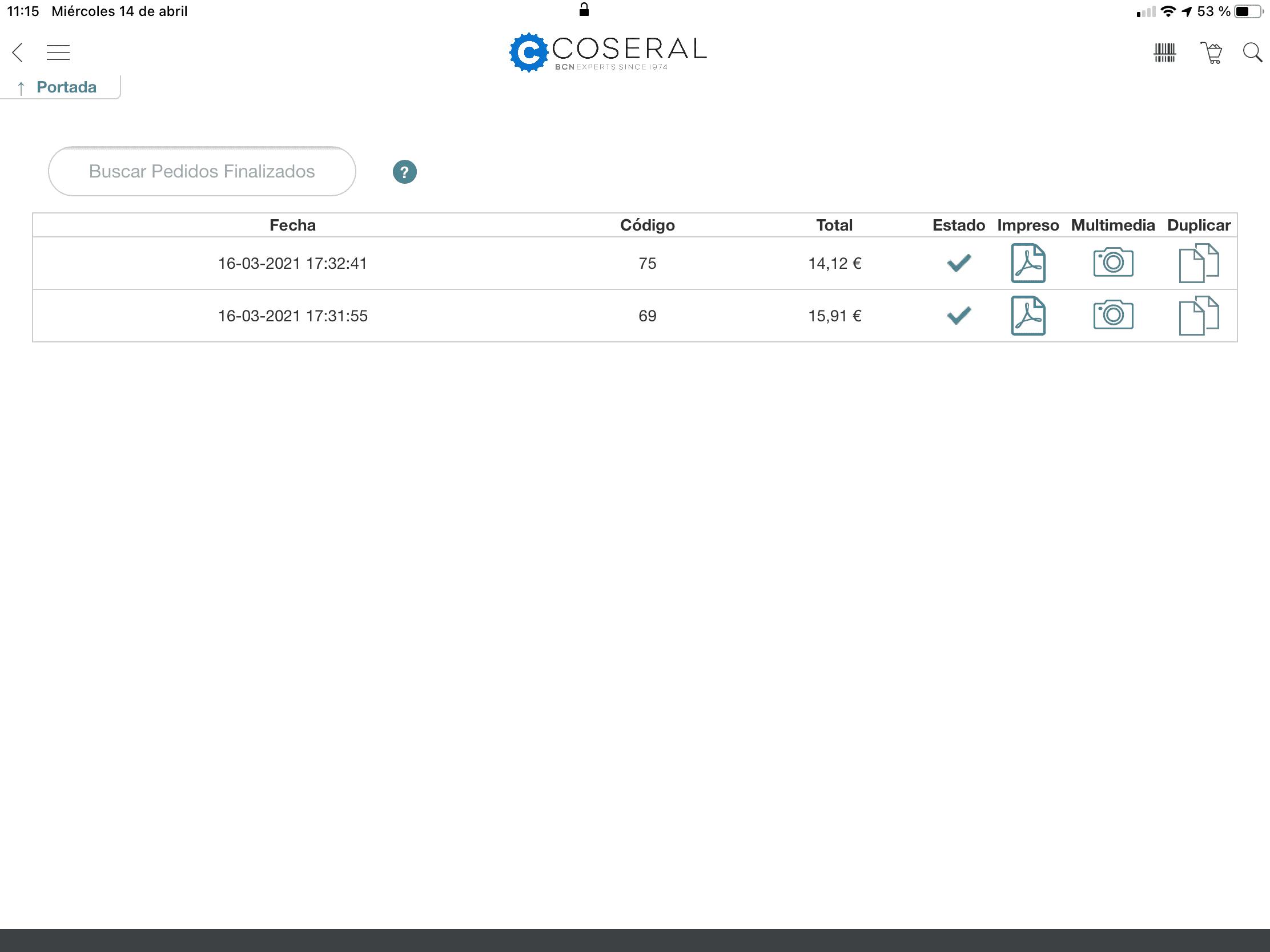Screen dimensions: 1270x952
Task: Click the Fecha column header
Action: tap(293, 225)
